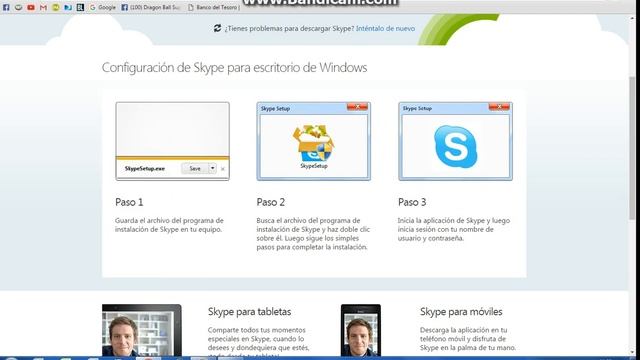Open the Banco del Tesoro bookmark
The image size is (640, 360).
(x=214, y=7)
